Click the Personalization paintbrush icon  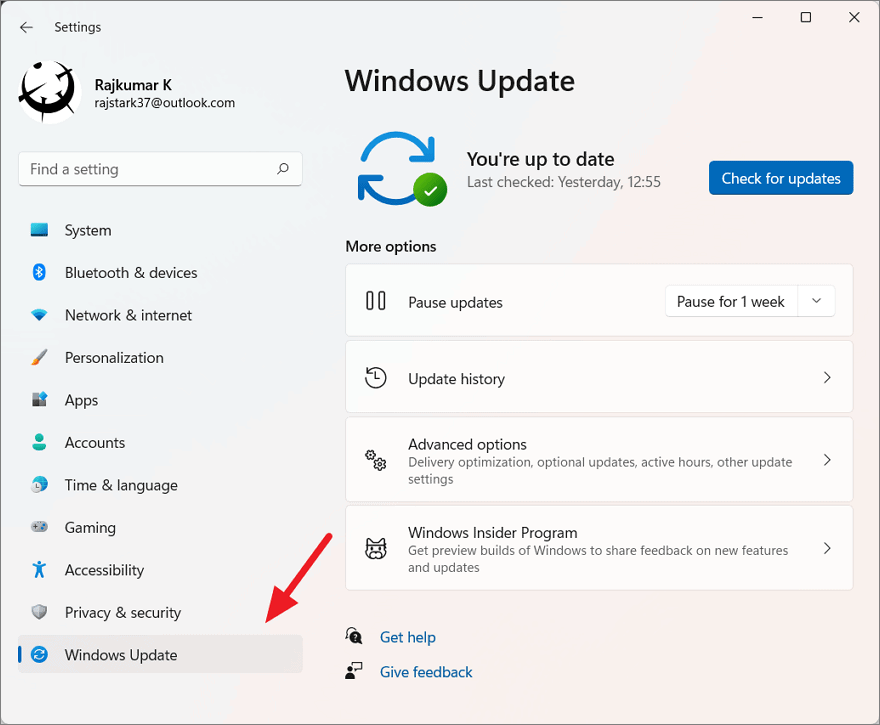pyautogui.click(x=39, y=357)
